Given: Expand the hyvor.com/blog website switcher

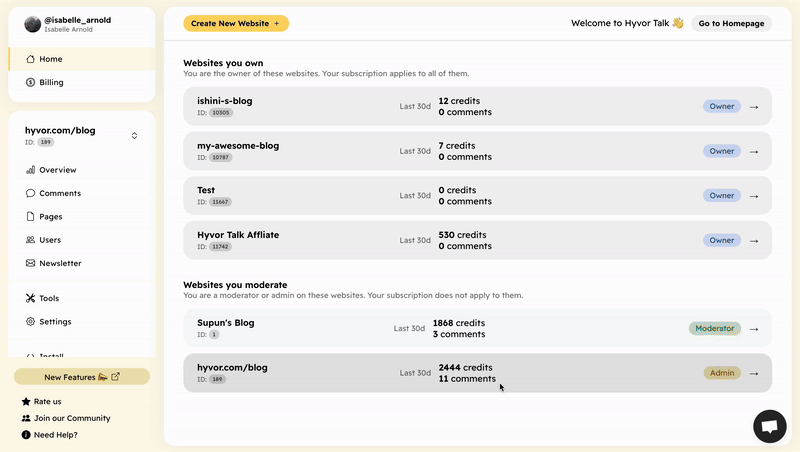Looking at the screenshot, I should (x=134, y=136).
